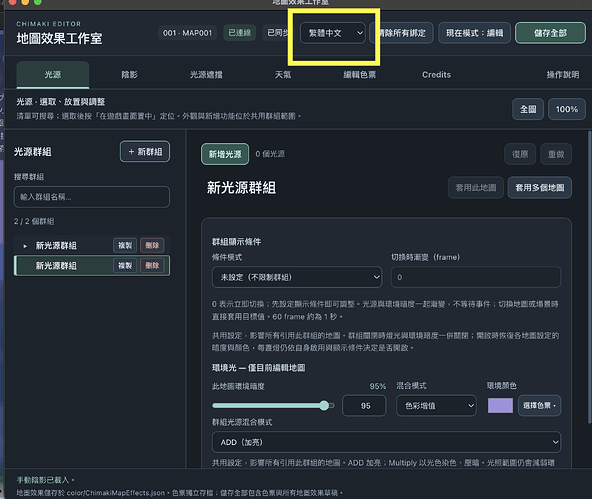Viewport: 592px width, 499px height.
Task: Expand the first 新光源群組 tree arrow
Action: point(25,246)
